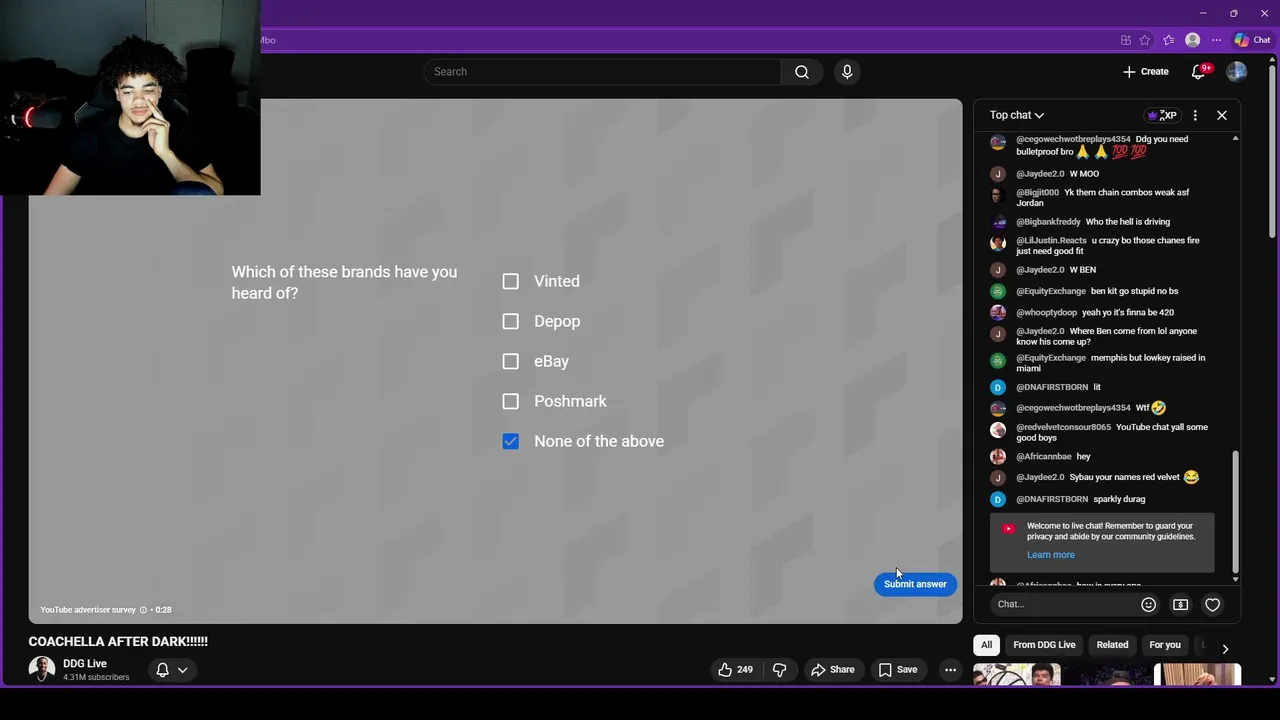Open the Copilot Chat sidebar button

(1252, 40)
